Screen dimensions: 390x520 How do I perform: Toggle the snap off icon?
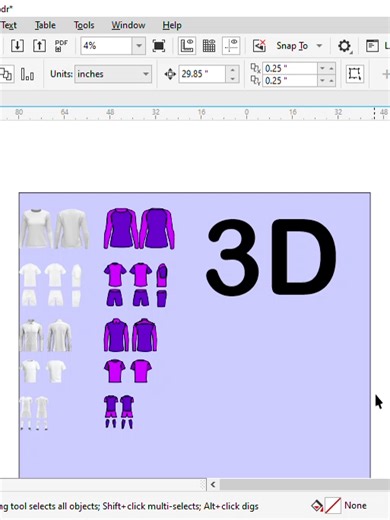[x=259, y=46]
